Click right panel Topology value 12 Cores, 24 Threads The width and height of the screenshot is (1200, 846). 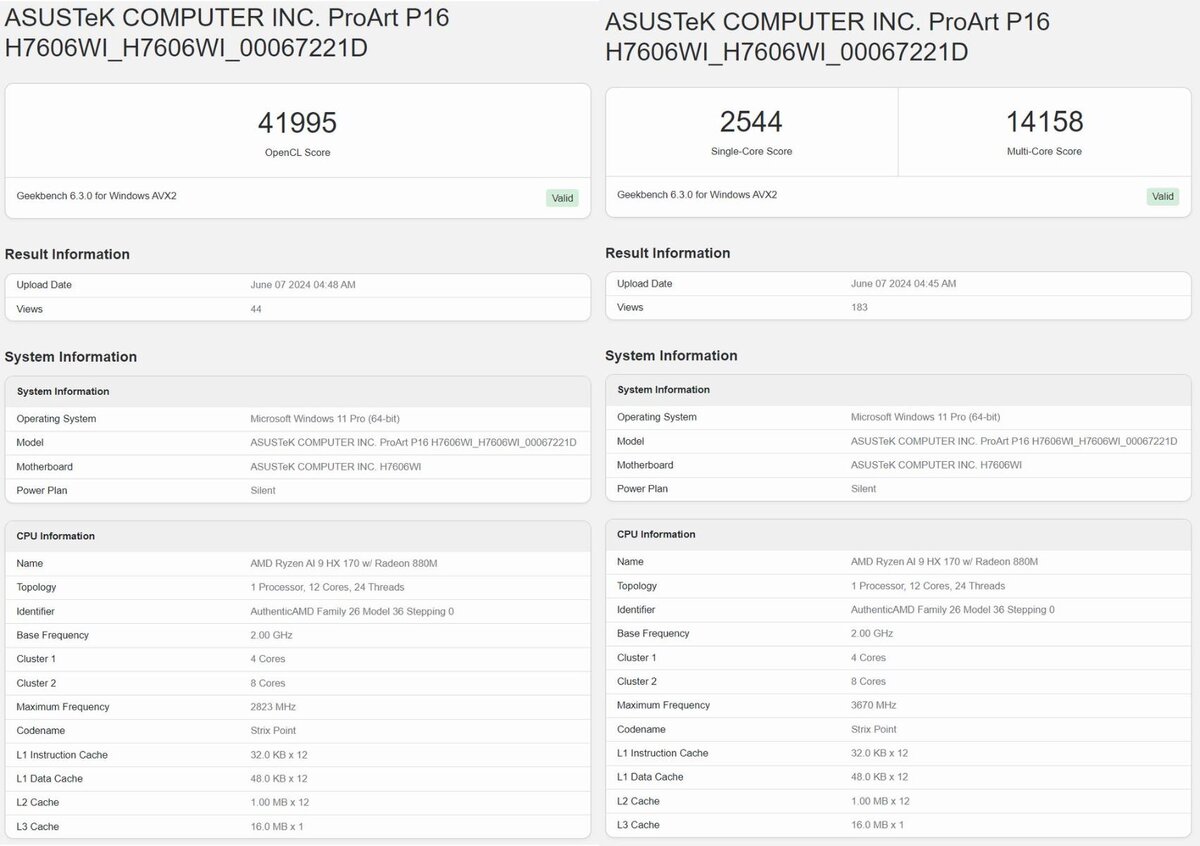point(928,586)
